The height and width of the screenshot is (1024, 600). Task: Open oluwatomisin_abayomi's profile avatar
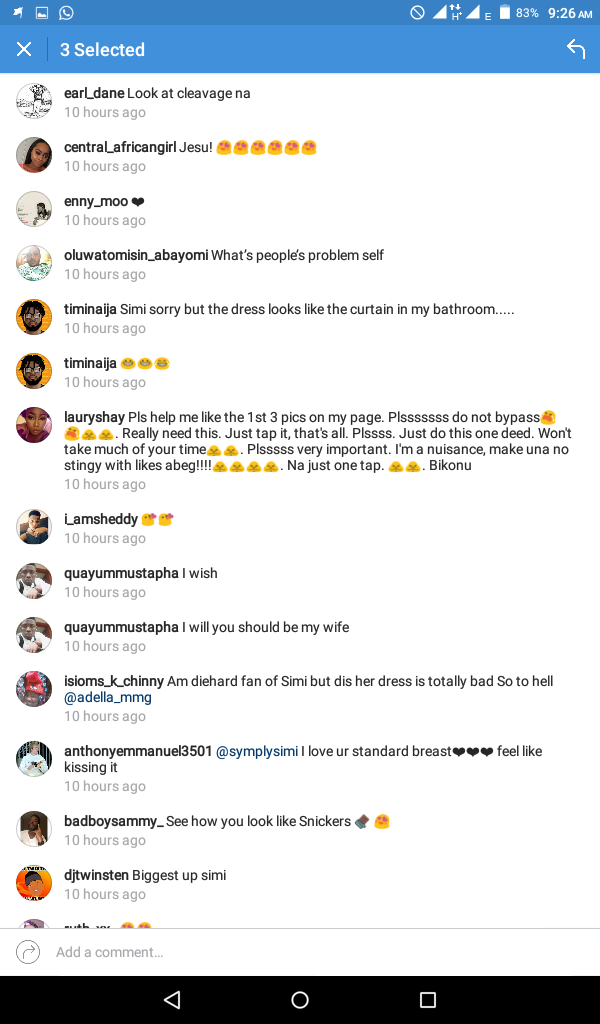(34, 263)
